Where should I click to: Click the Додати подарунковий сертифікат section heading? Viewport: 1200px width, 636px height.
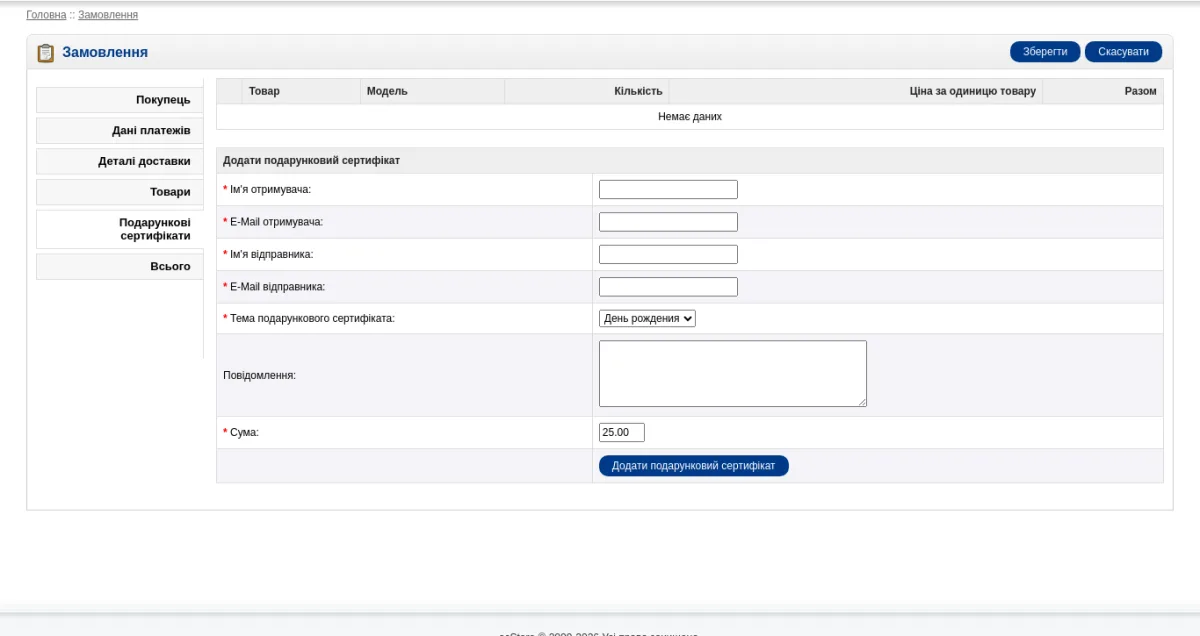(312, 160)
